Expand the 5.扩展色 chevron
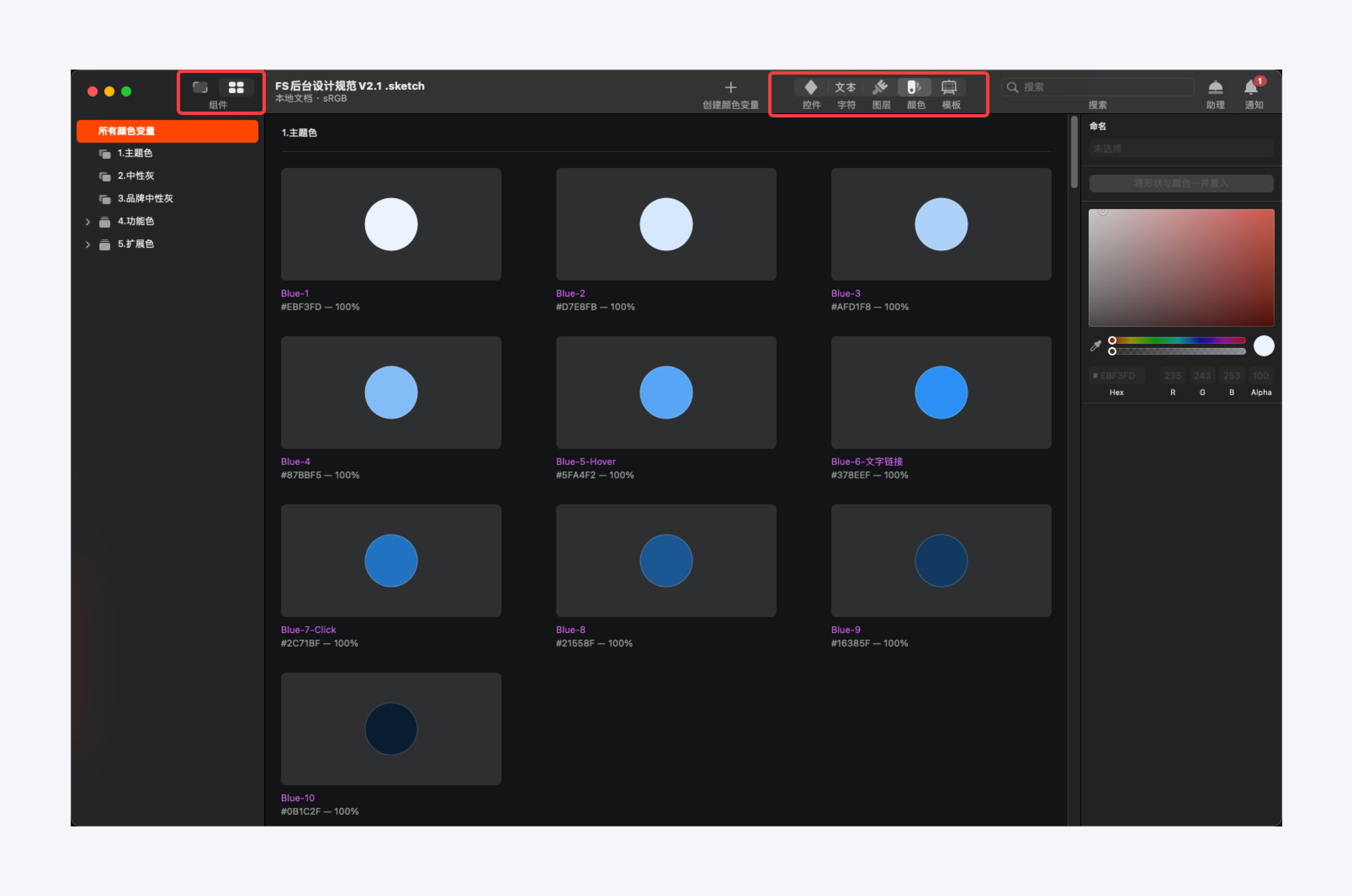Screen dimensions: 1352x896 coord(87,245)
